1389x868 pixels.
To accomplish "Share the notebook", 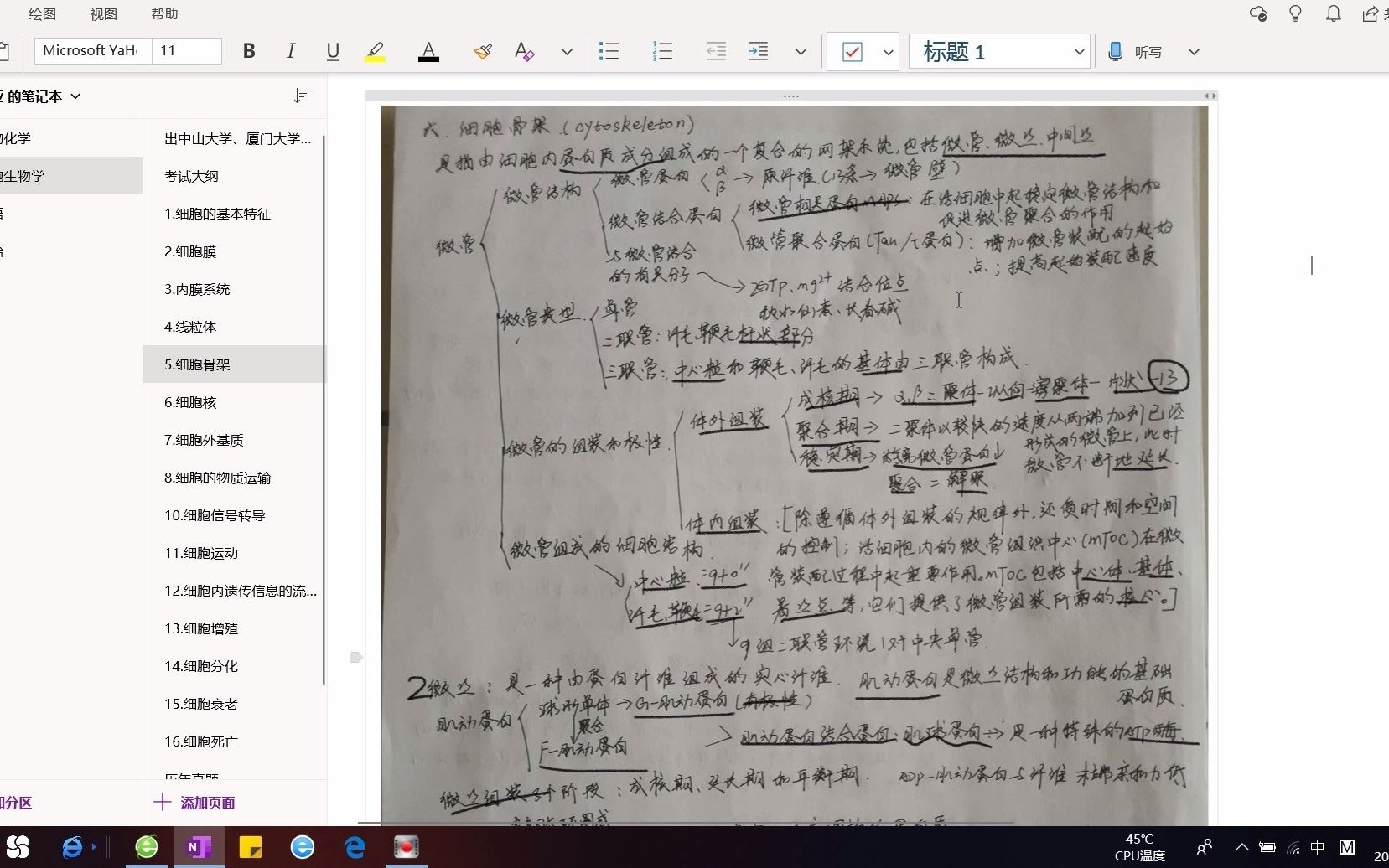I will tap(1371, 13).
